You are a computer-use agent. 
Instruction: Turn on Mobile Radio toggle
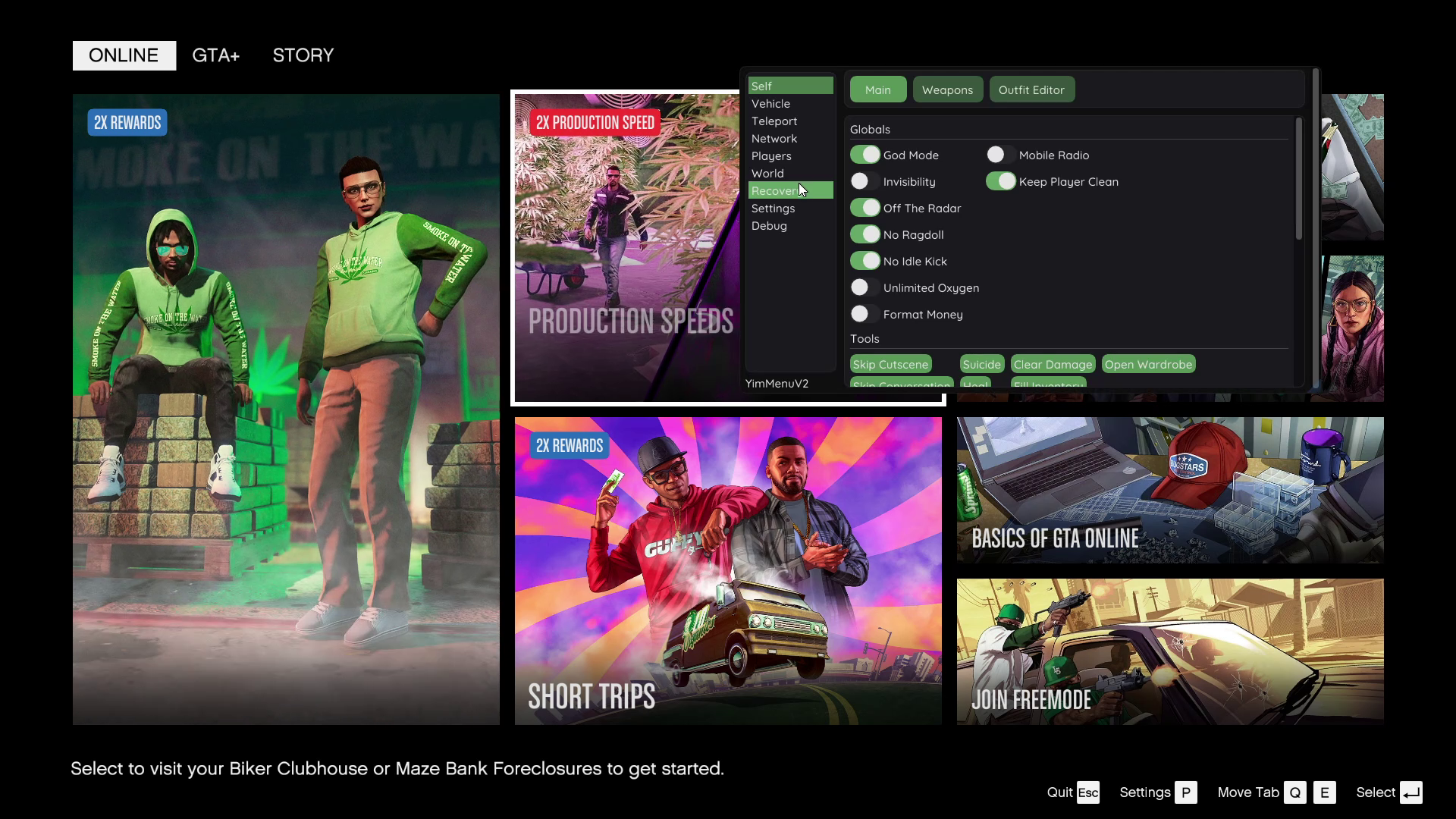pos(1000,155)
